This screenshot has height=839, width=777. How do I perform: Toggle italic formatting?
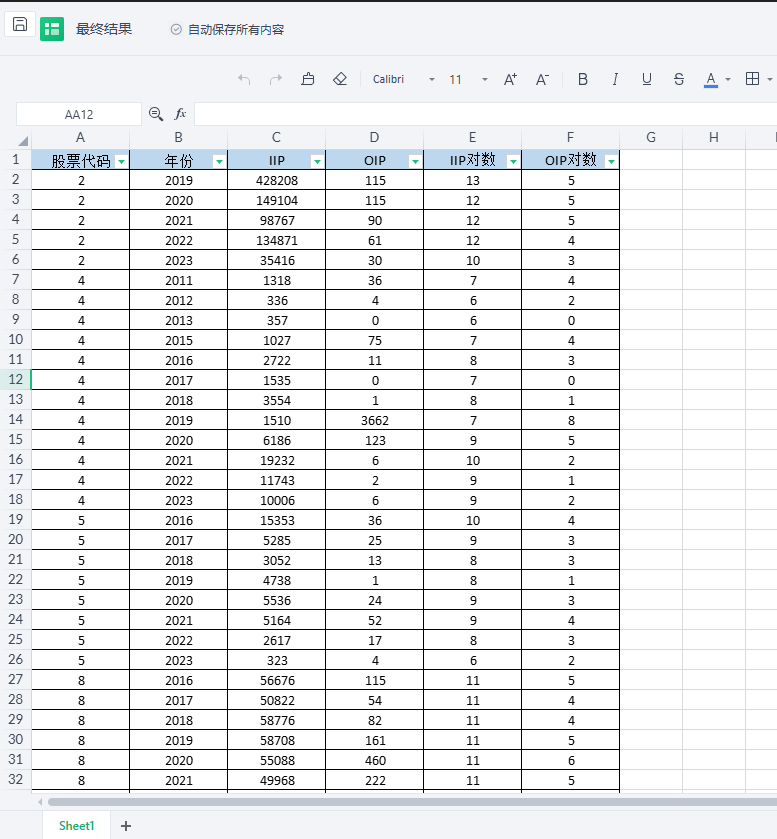coord(615,79)
